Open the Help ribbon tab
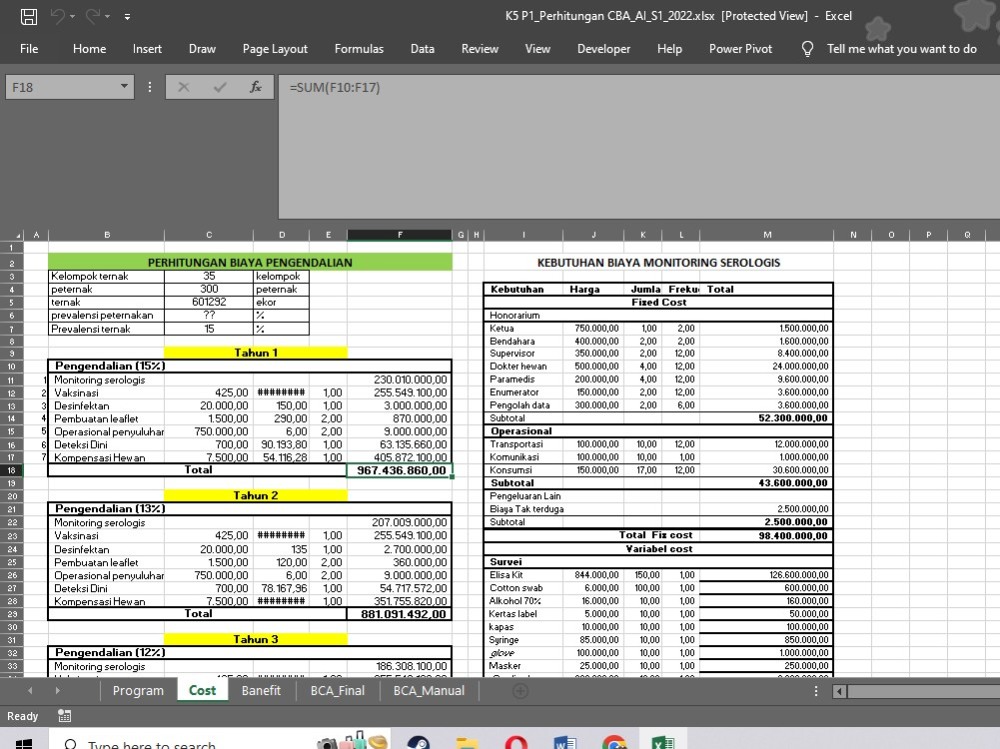The image size is (1000, 749). pos(670,49)
